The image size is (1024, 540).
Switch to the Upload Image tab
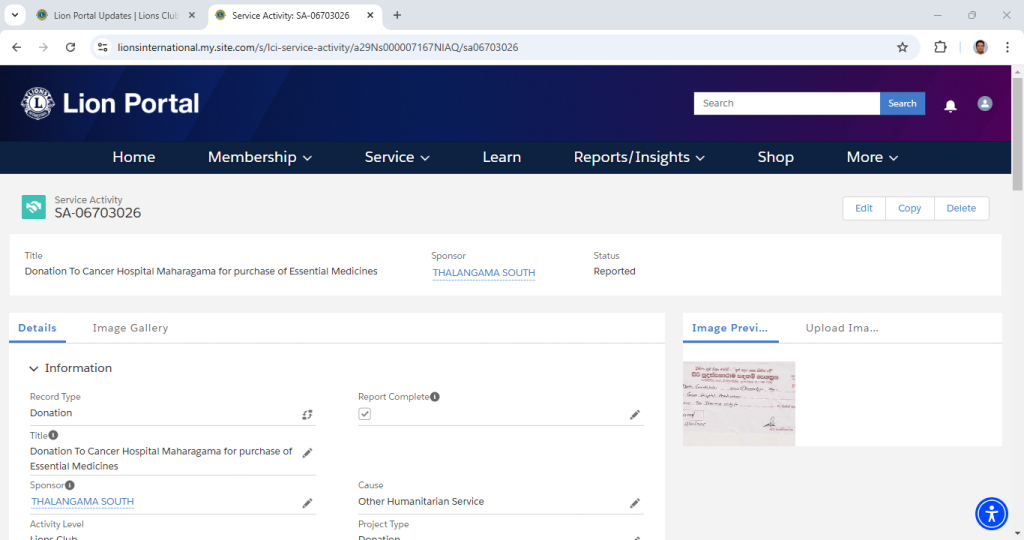(842, 328)
